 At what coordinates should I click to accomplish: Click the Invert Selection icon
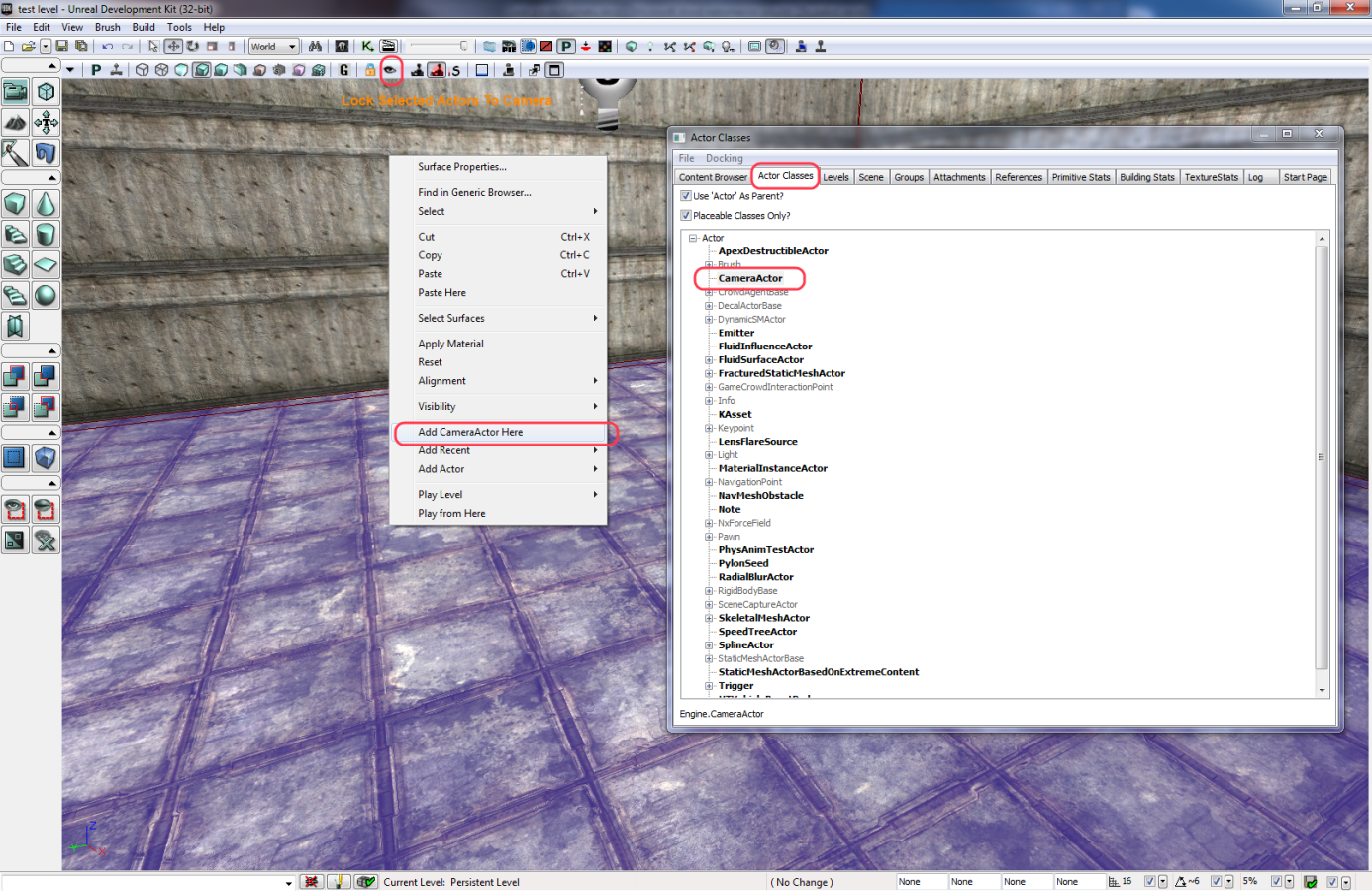point(15,541)
